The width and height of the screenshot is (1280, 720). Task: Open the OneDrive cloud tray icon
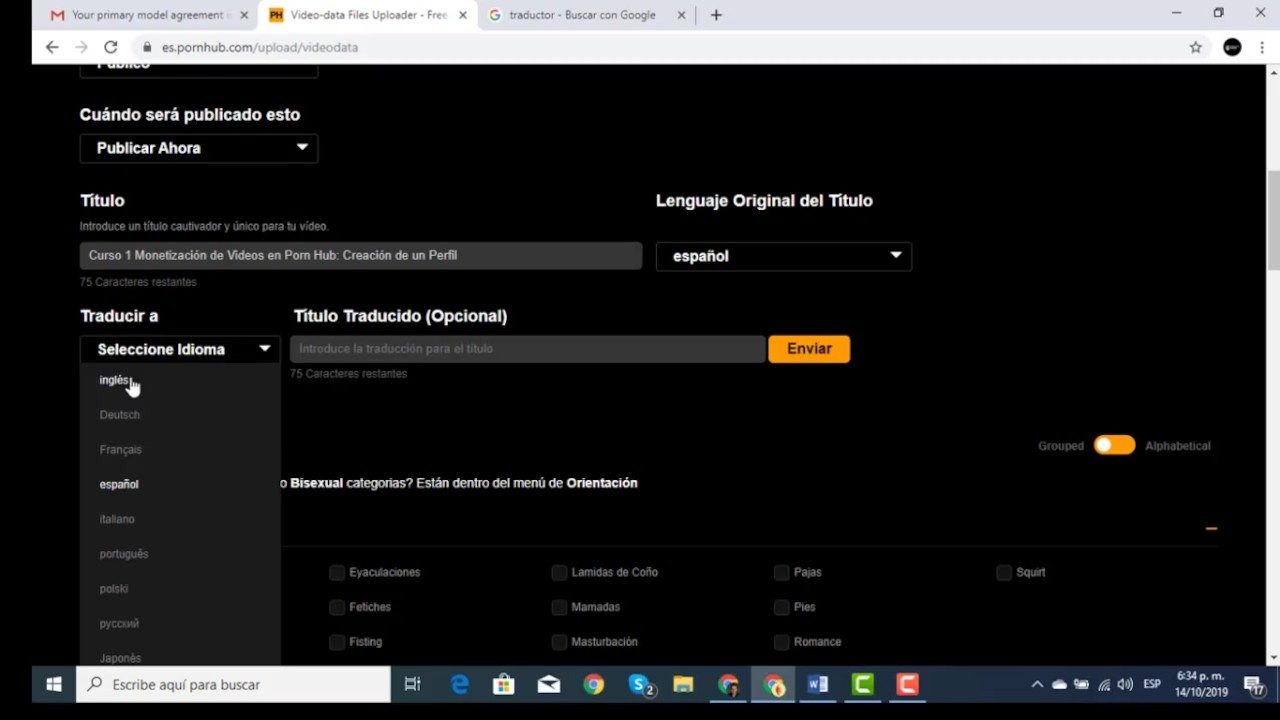click(1059, 685)
